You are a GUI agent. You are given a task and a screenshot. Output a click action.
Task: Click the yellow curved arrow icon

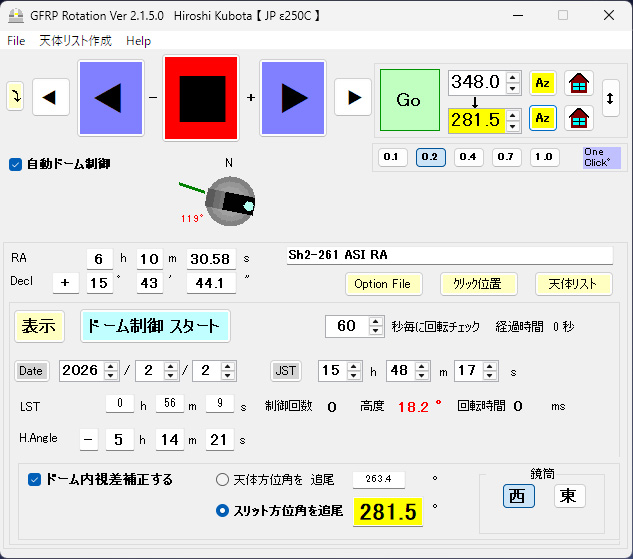coord(15,97)
